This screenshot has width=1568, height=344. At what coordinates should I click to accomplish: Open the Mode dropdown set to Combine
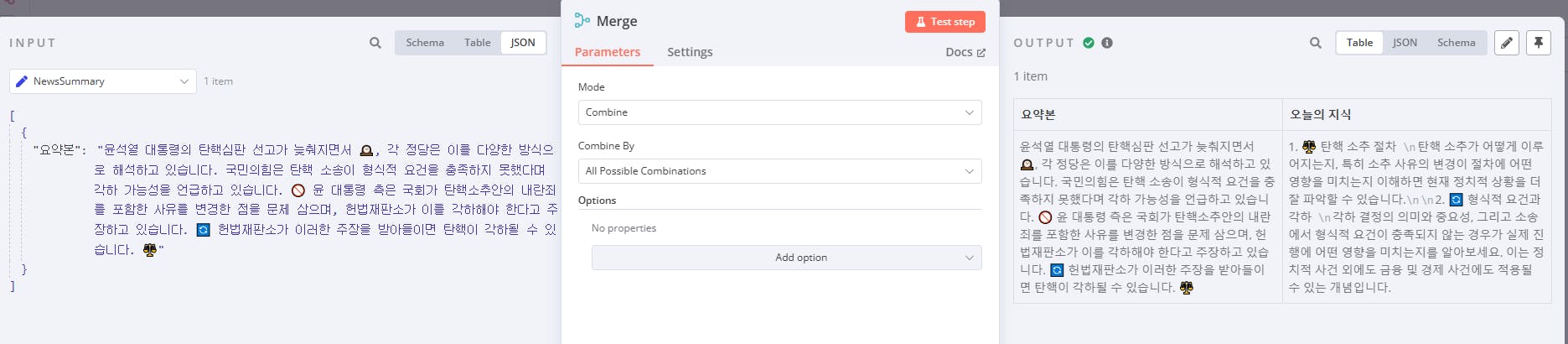click(x=779, y=112)
